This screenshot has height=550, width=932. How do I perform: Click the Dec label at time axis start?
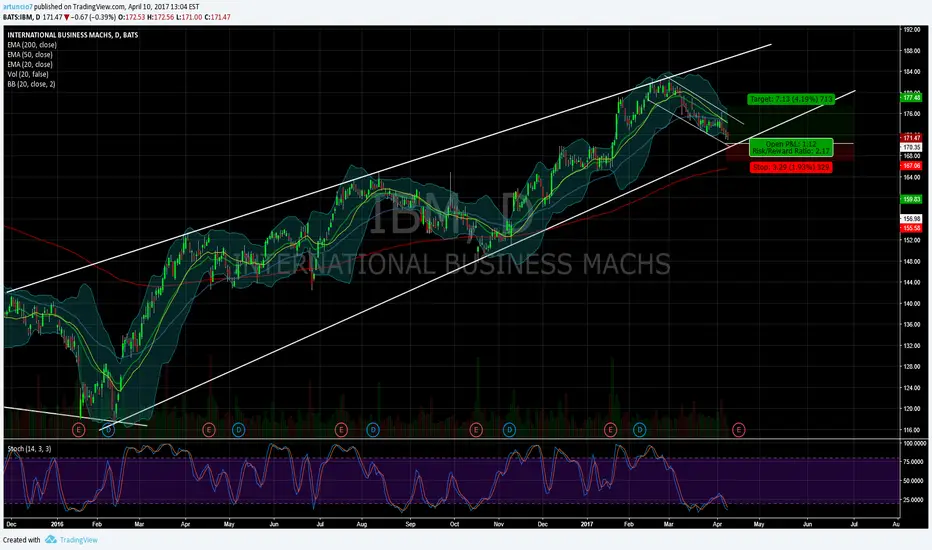(x=11, y=524)
